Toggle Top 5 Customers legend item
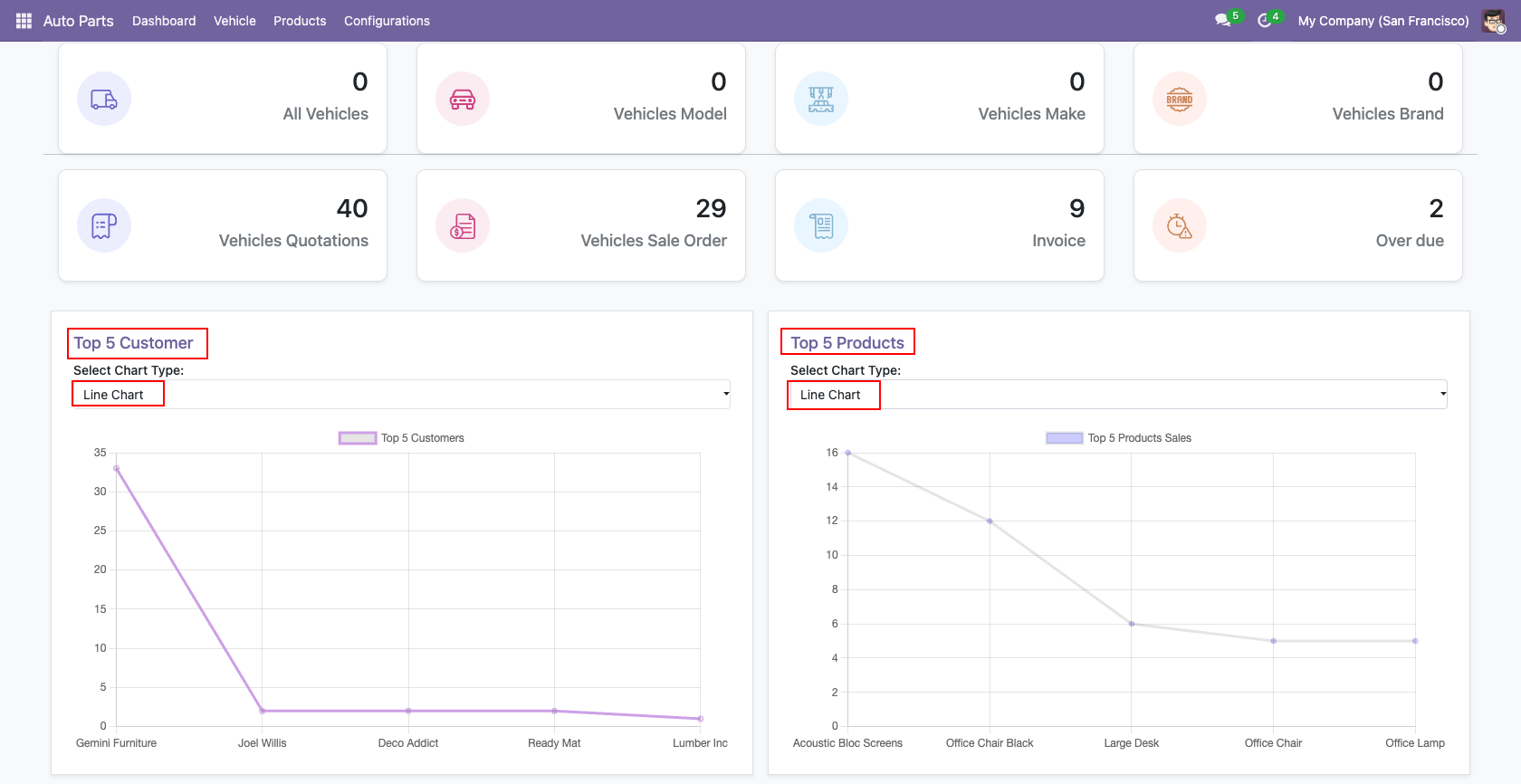 click(x=402, y=438)
